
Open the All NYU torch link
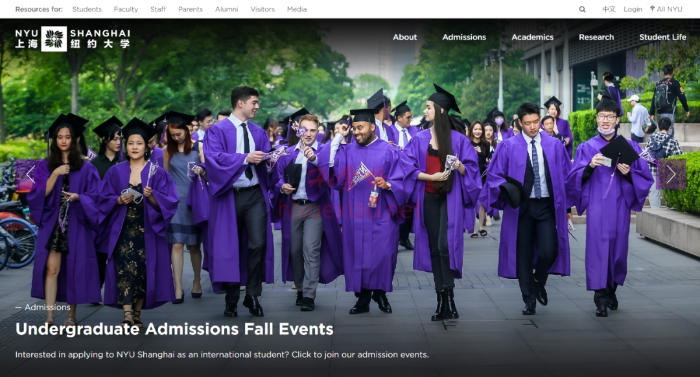[x=666, y=9]
